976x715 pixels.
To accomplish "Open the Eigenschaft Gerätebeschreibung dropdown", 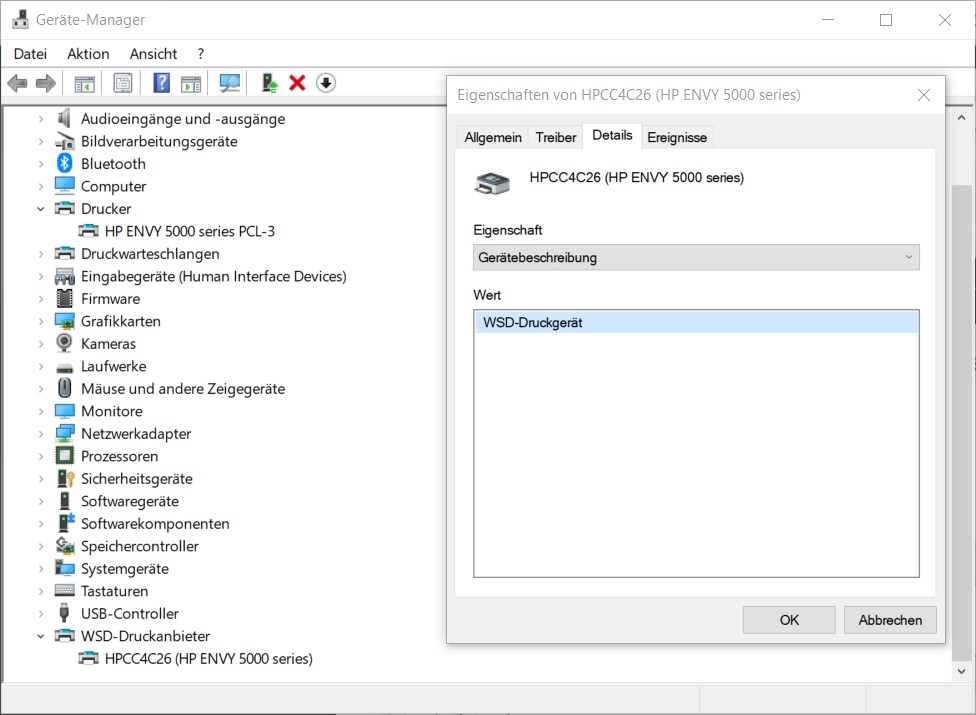I will point(696,257).
